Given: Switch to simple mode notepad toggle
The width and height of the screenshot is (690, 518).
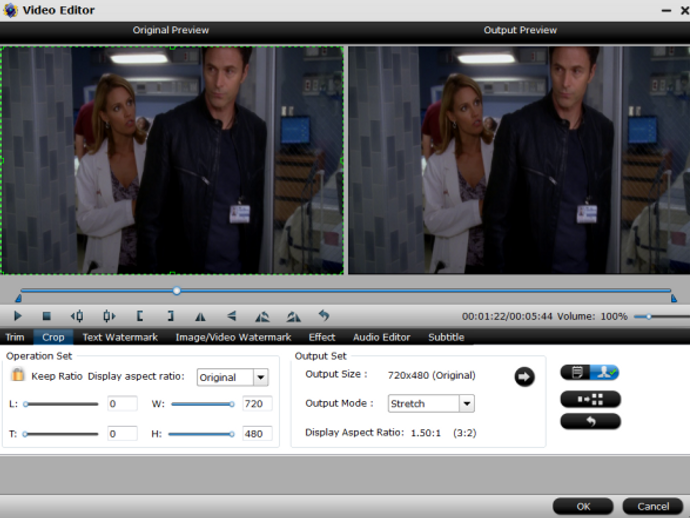Looking at the screenshot, I should (576, 373).
